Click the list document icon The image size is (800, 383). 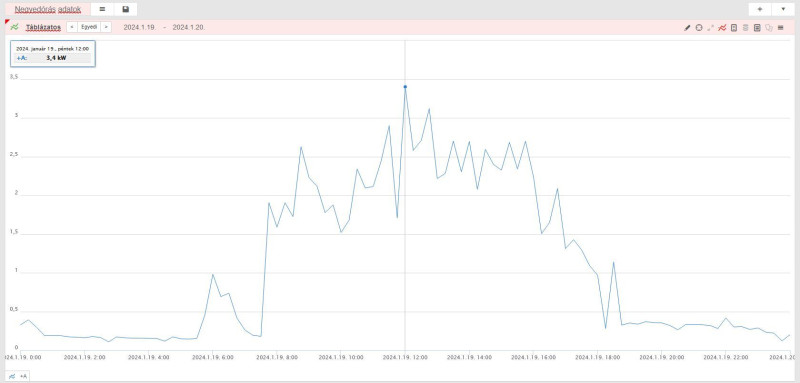click(x=757, y=28)
